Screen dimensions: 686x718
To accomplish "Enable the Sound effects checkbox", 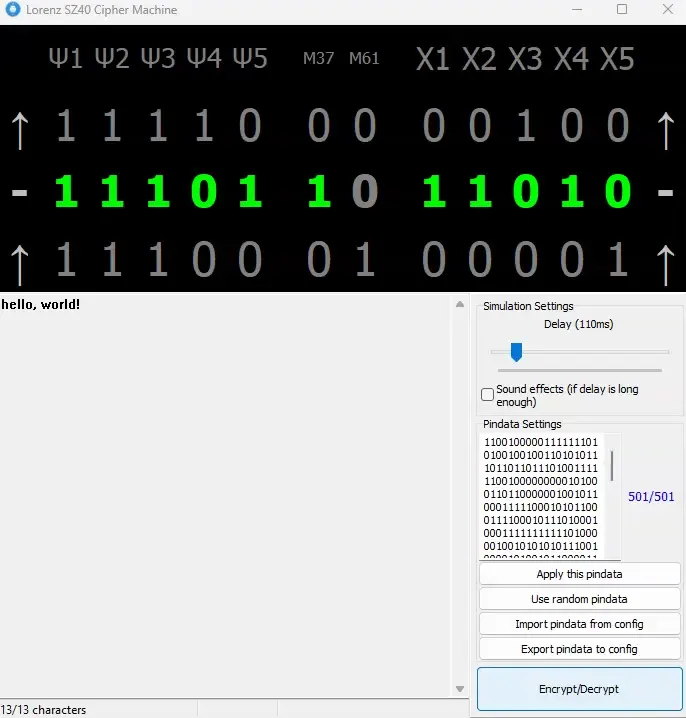I will click(488, 395).
